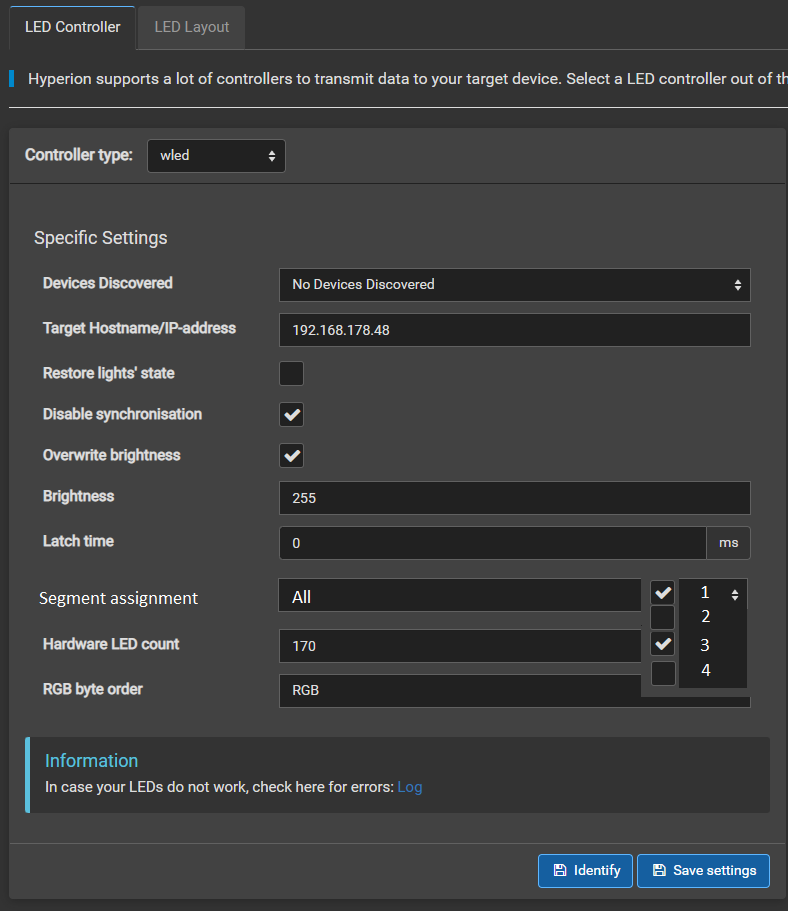
Task: Click the Identify button
Action: point(585,870)
